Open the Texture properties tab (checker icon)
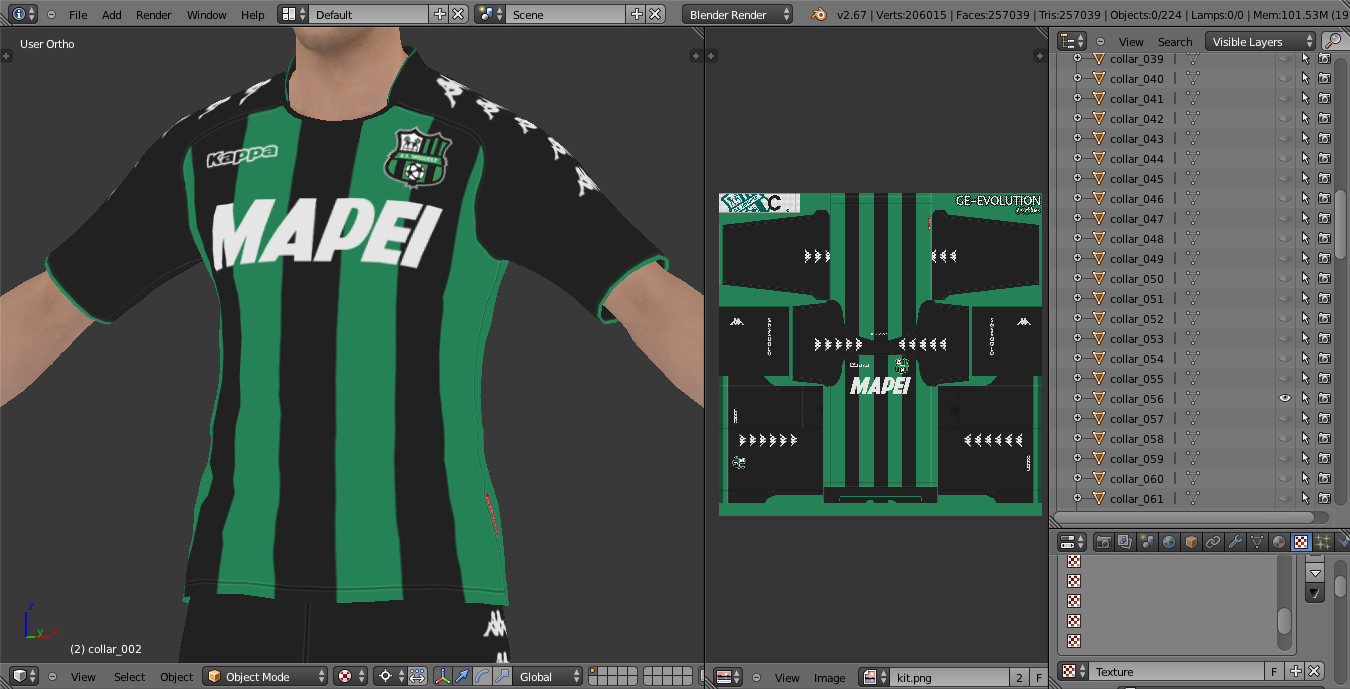 coord(1301,542)
